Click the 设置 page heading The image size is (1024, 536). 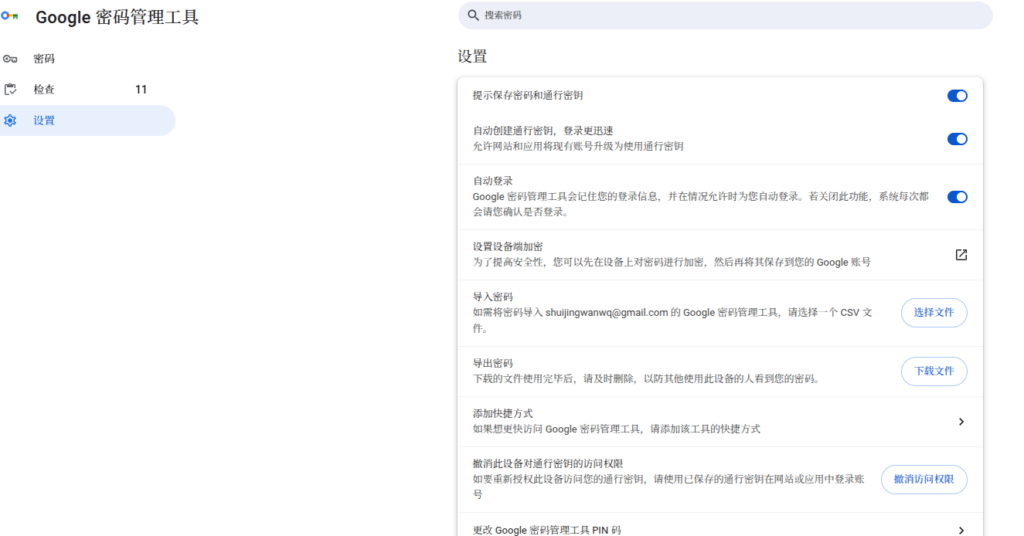pyautogui.click(x=472, y=57)
